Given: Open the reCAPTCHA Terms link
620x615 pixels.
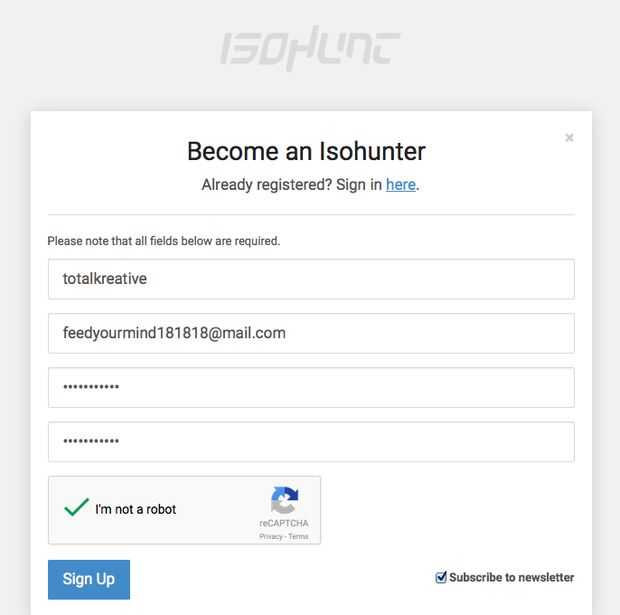Looking at the screenshot, I should (x=299, y=537).
